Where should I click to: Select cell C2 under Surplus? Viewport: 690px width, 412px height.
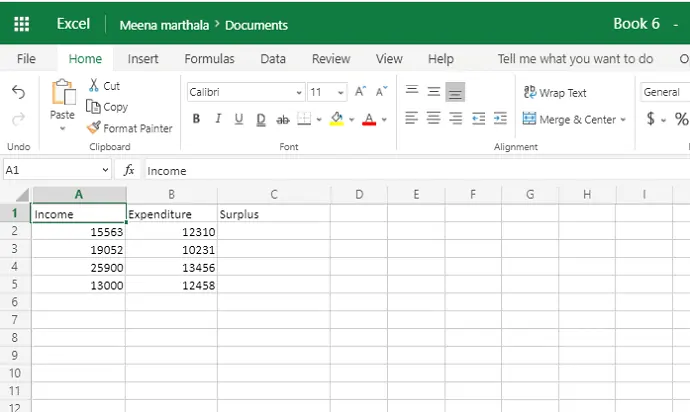click(x=274, y=232)
